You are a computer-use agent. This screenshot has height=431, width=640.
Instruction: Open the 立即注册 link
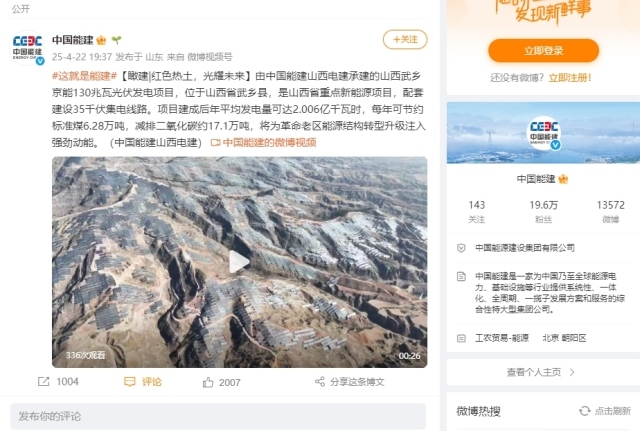(x=570, y=78)
